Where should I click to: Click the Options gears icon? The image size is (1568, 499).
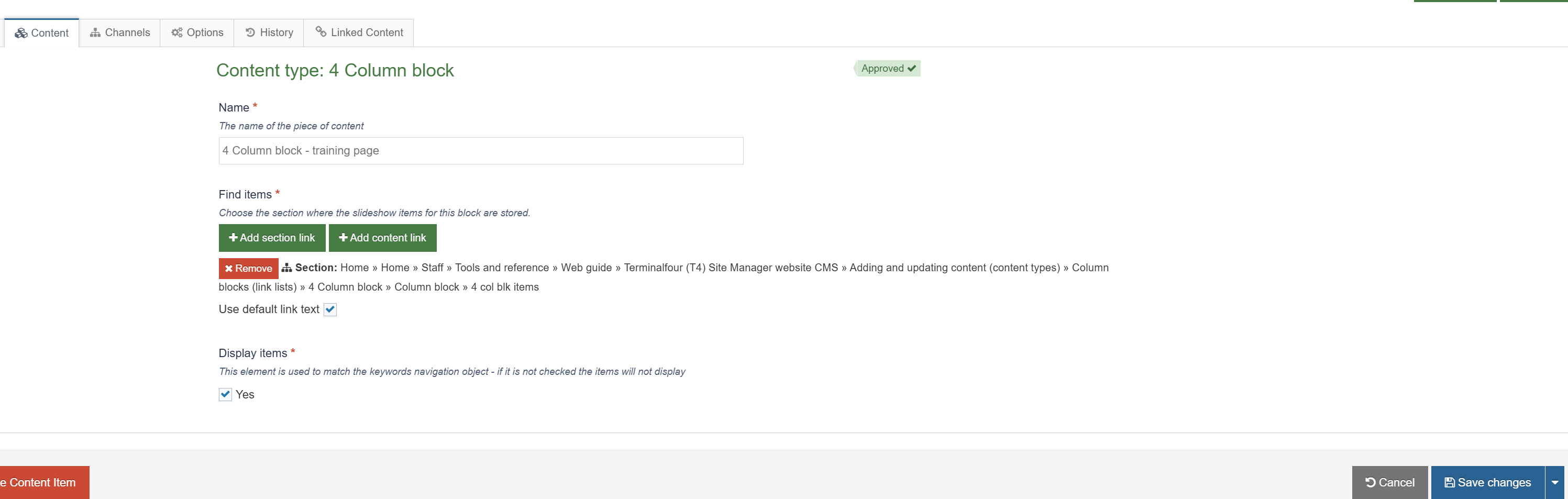[x=177, y=33]
